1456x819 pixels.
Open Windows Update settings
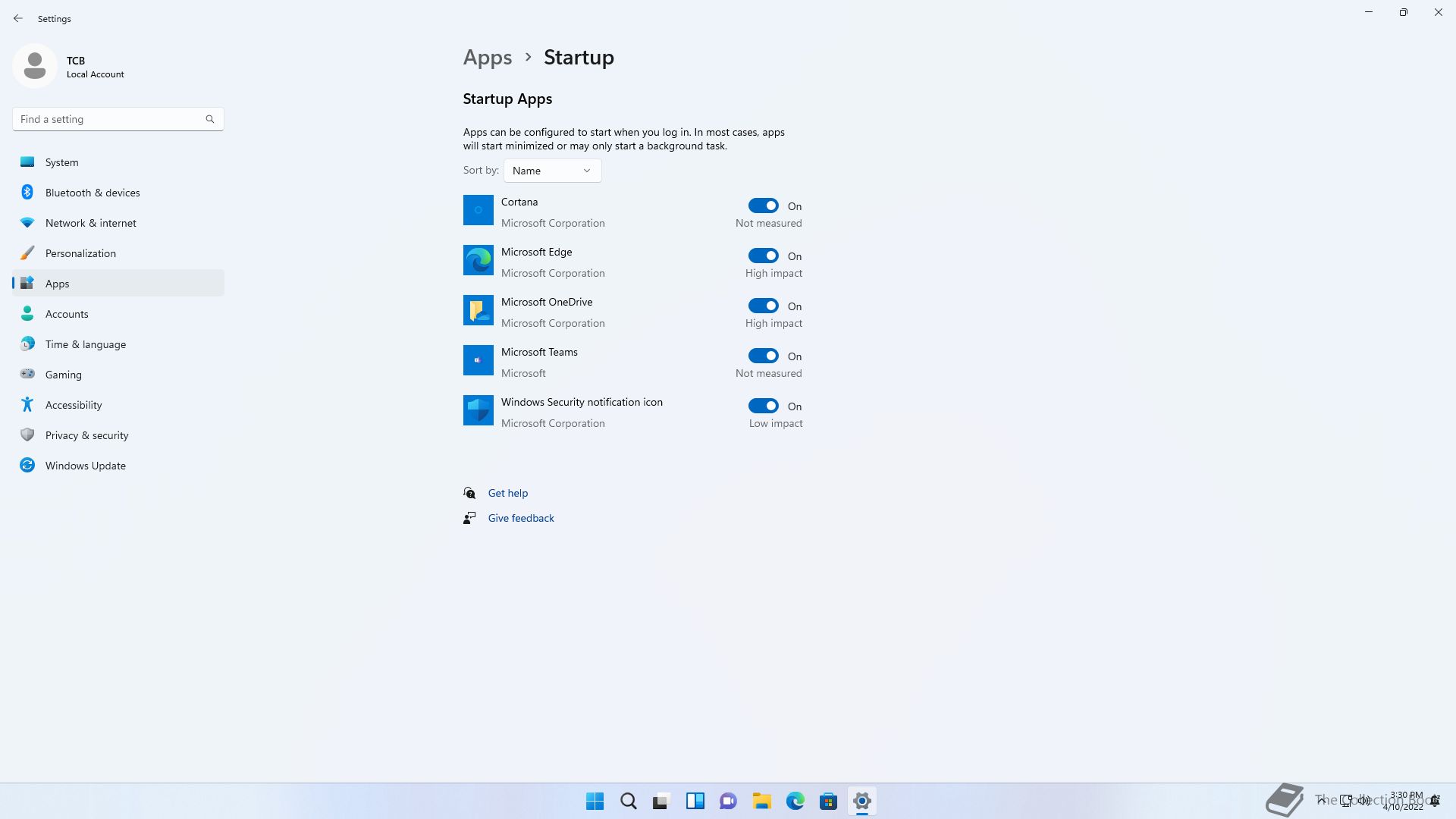(x=118, y=466)
